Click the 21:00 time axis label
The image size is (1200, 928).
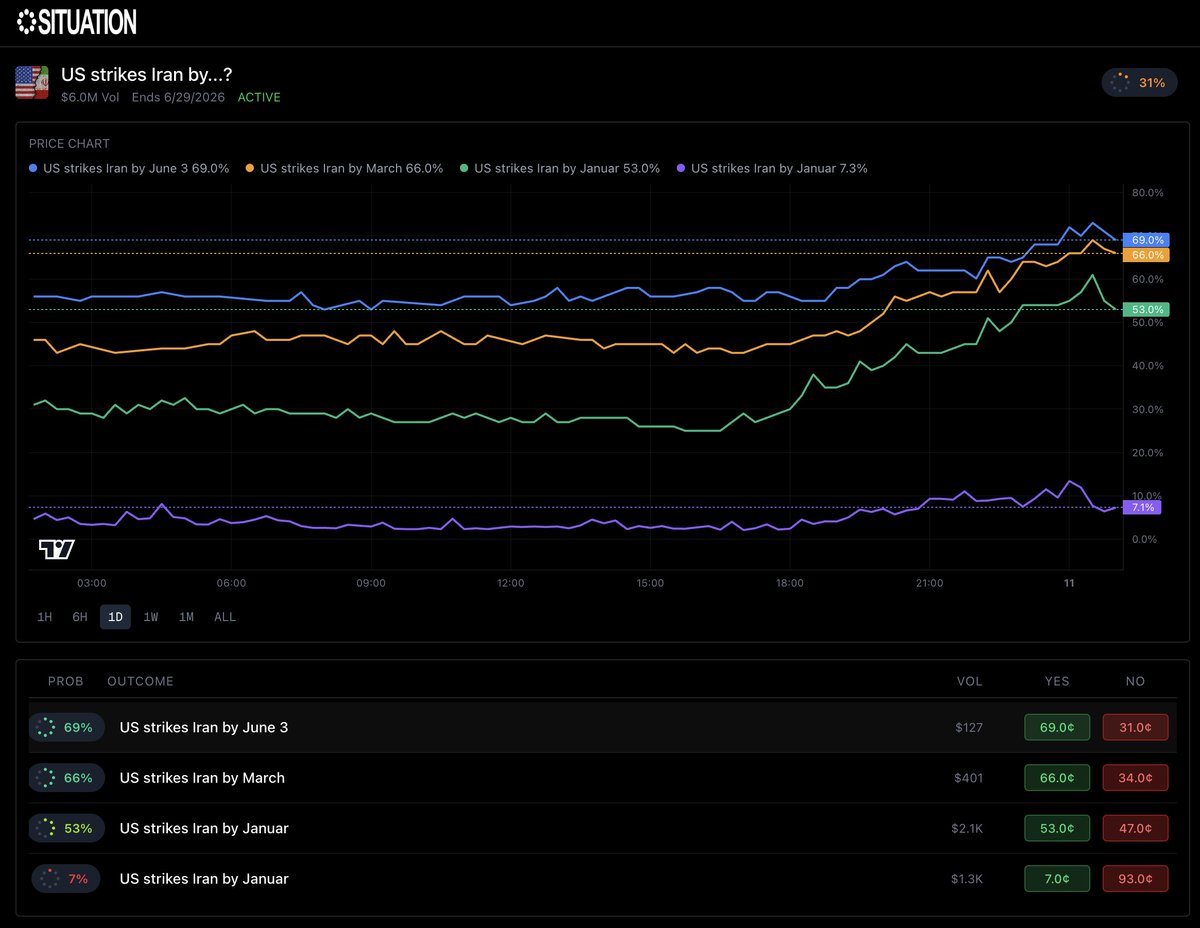click(x=929, y=582)
